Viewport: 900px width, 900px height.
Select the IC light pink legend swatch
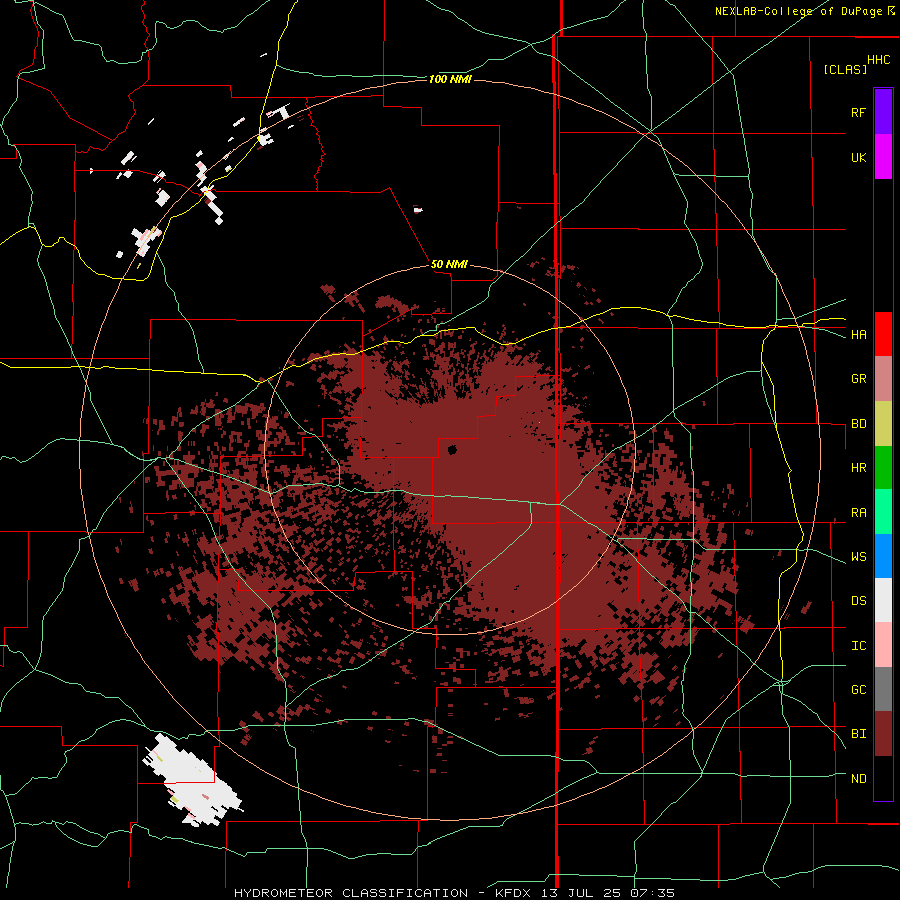(883, 645)
